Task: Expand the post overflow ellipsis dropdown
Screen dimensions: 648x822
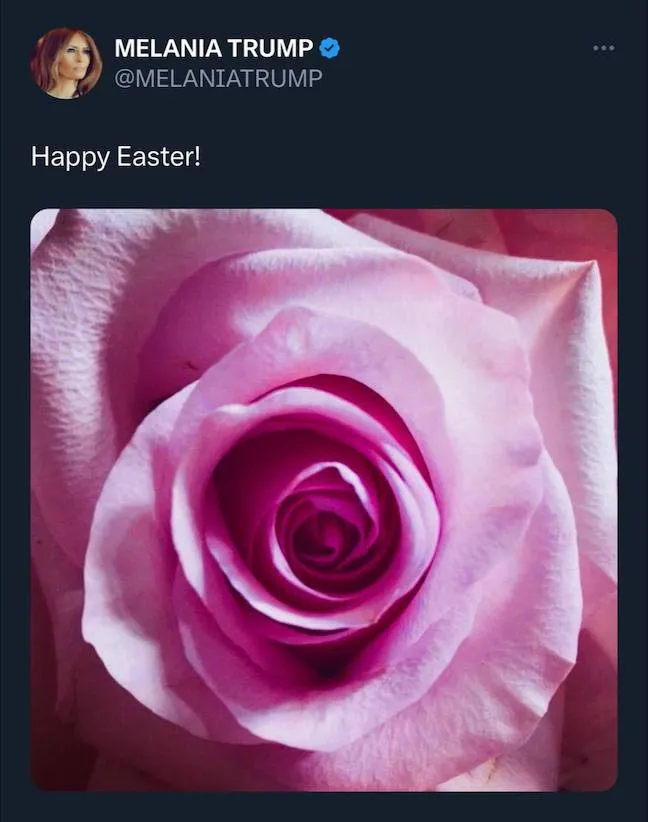Action: tap(603, 47)
